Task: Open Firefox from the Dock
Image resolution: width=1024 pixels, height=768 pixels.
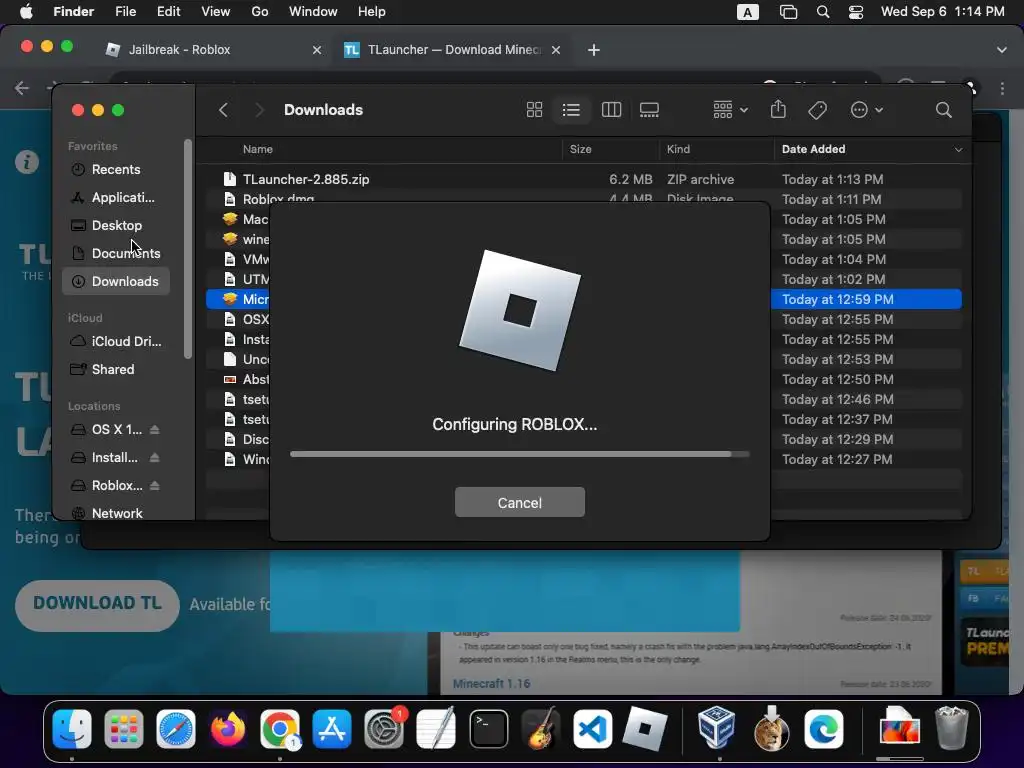Action: (x=228, y=728)
